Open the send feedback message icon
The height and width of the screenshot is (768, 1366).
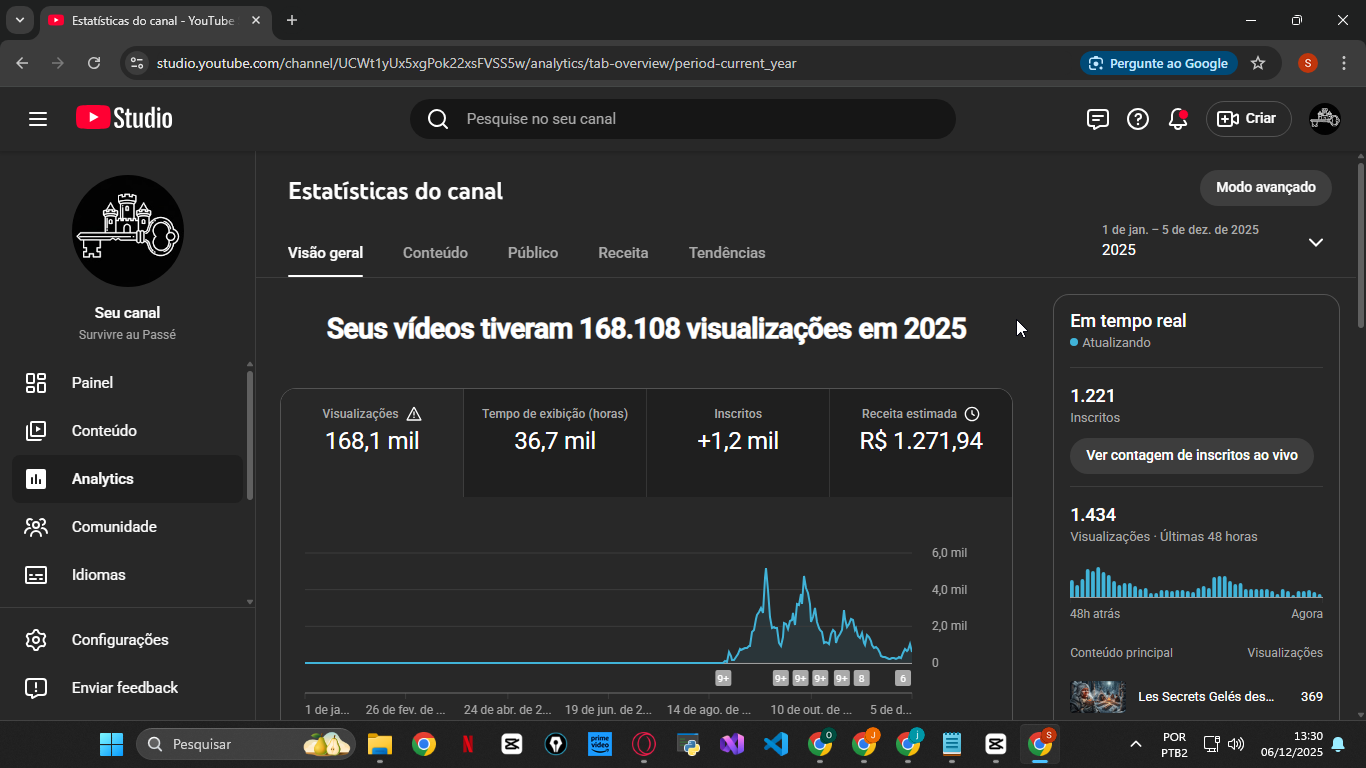[x=1097, y=119]
